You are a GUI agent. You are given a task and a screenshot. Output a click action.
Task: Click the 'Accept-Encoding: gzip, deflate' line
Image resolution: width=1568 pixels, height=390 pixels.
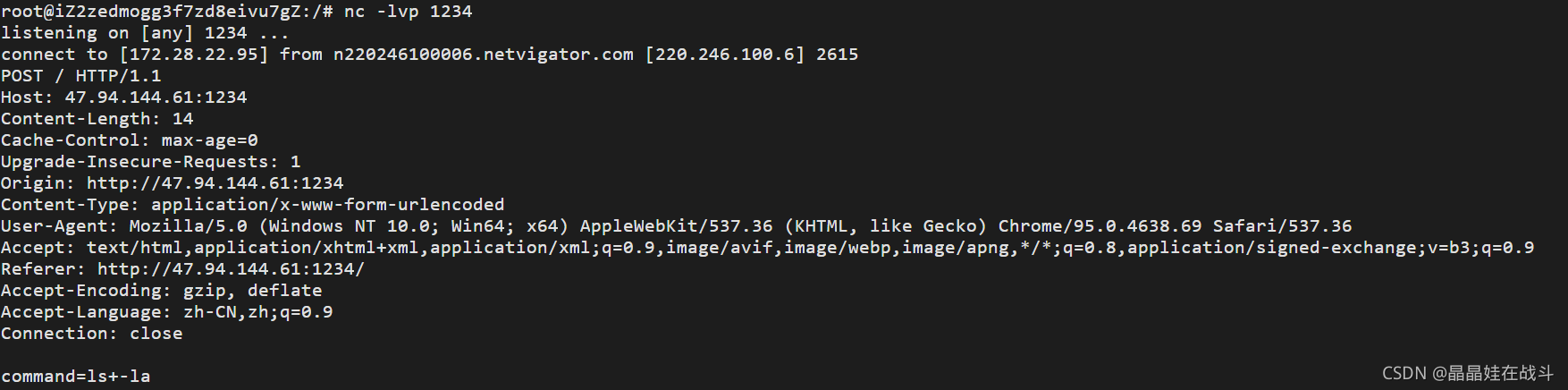pyautogui.click(x=162, y=291)
